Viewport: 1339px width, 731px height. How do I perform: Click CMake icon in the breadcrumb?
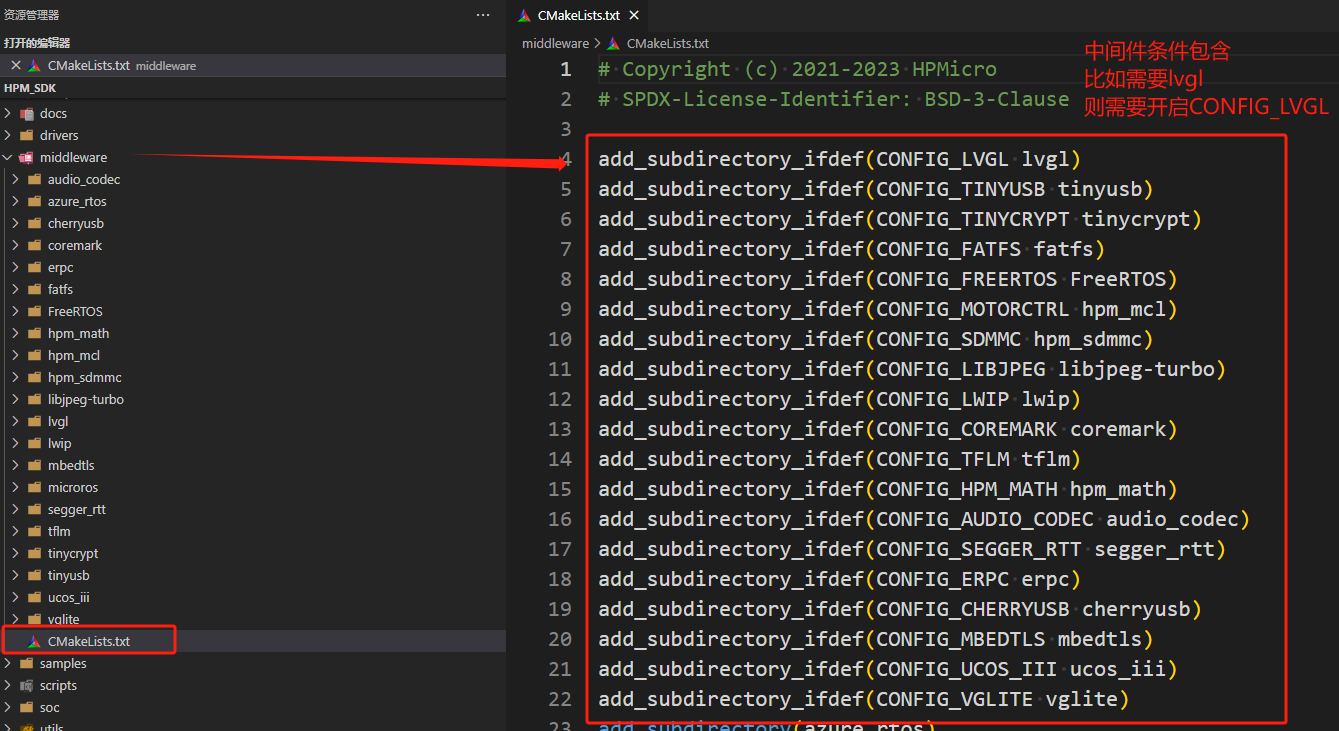[x=614, y=43]
